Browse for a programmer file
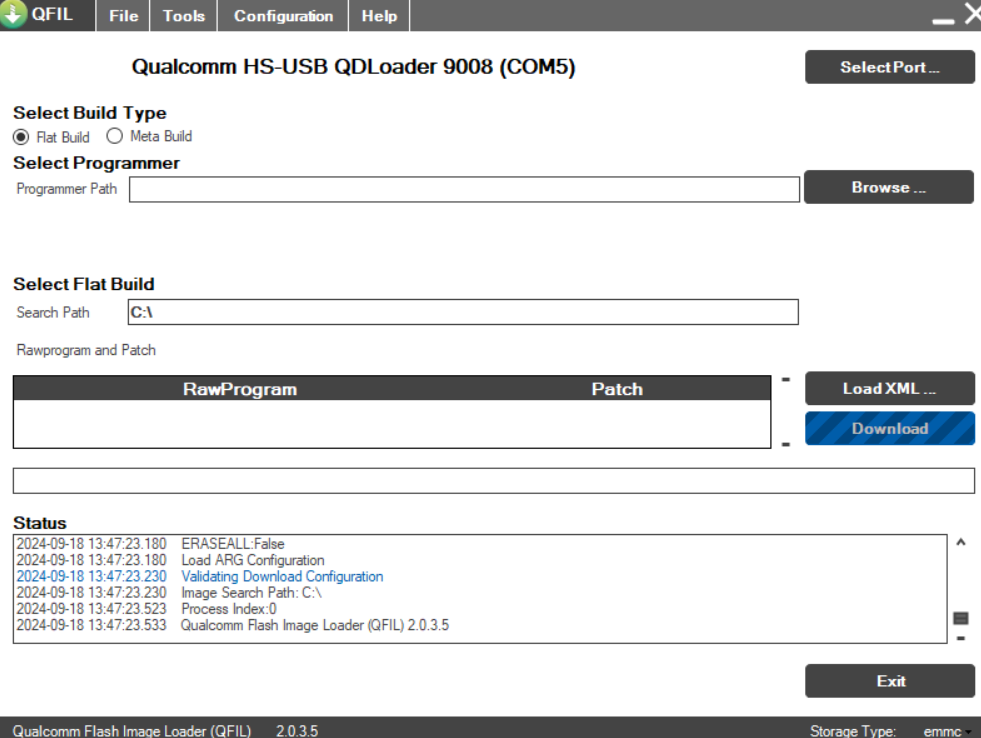 tap(888, 187)
